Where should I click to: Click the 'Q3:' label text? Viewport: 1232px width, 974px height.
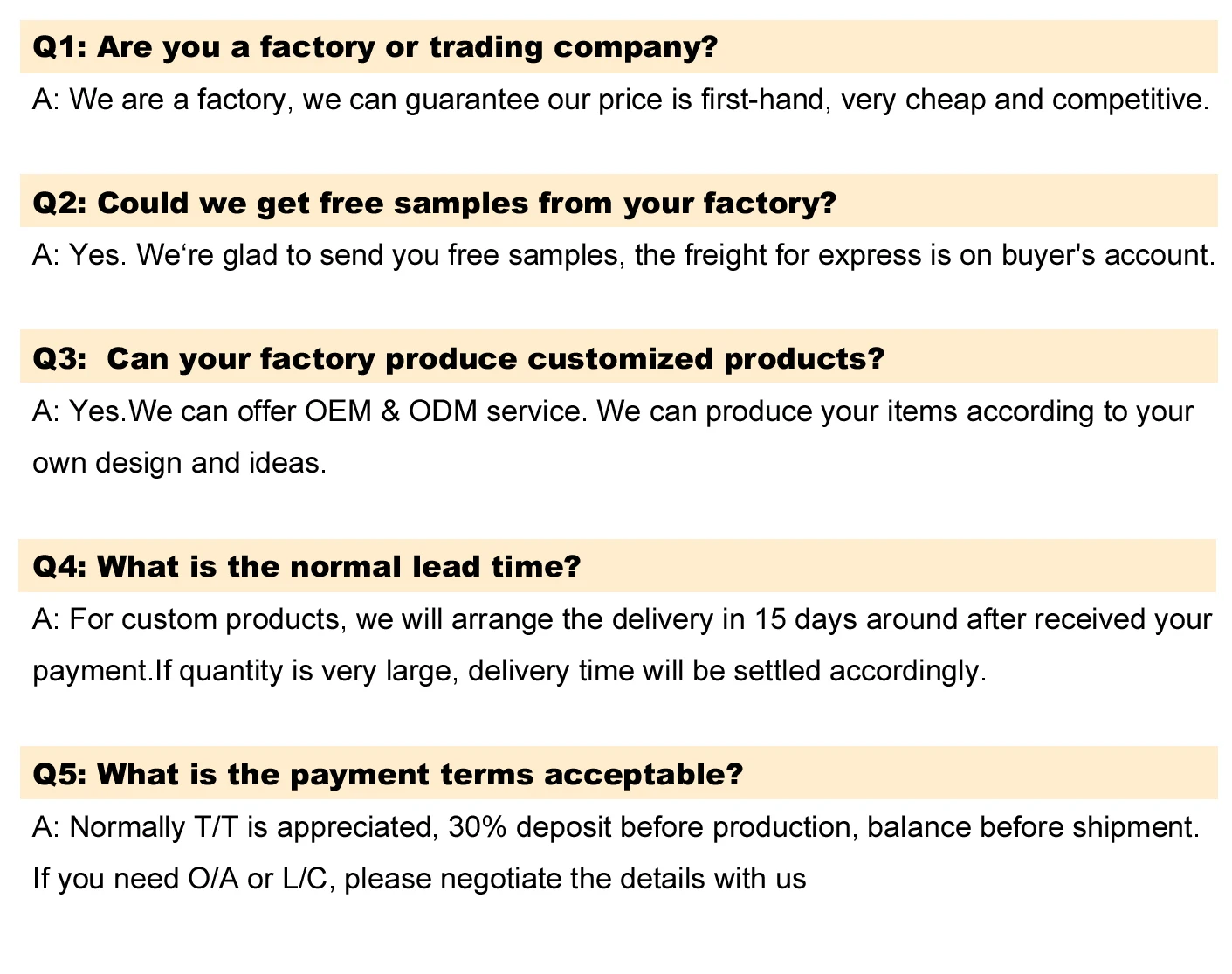pyautogui.click(x=59, y=358)
